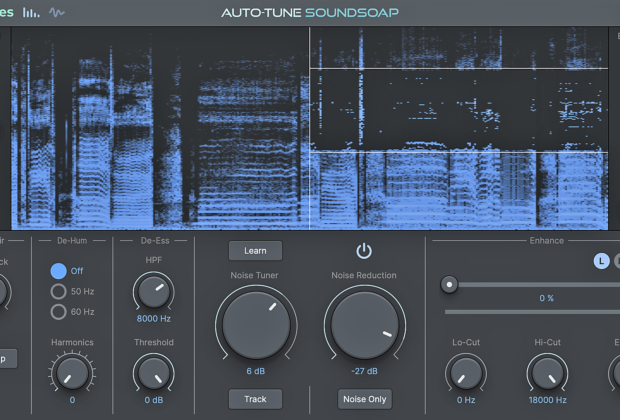Select the 50 Hz De-Hum option
Viewport: 620px width, 420px height.
coord(59,291)
